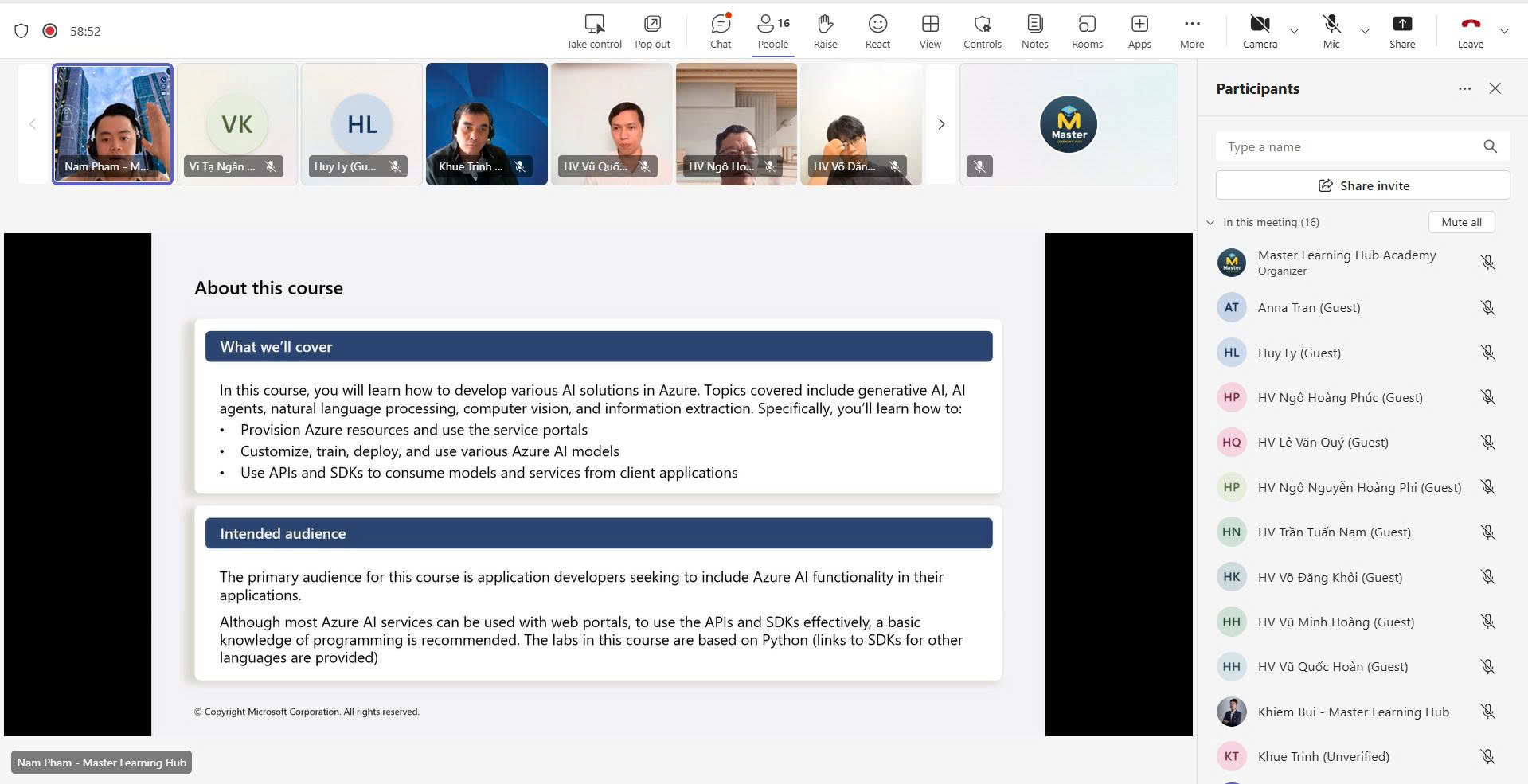Toggle the Camera on
This screenshot has height=784, width=1528.
click(1260, 31)
